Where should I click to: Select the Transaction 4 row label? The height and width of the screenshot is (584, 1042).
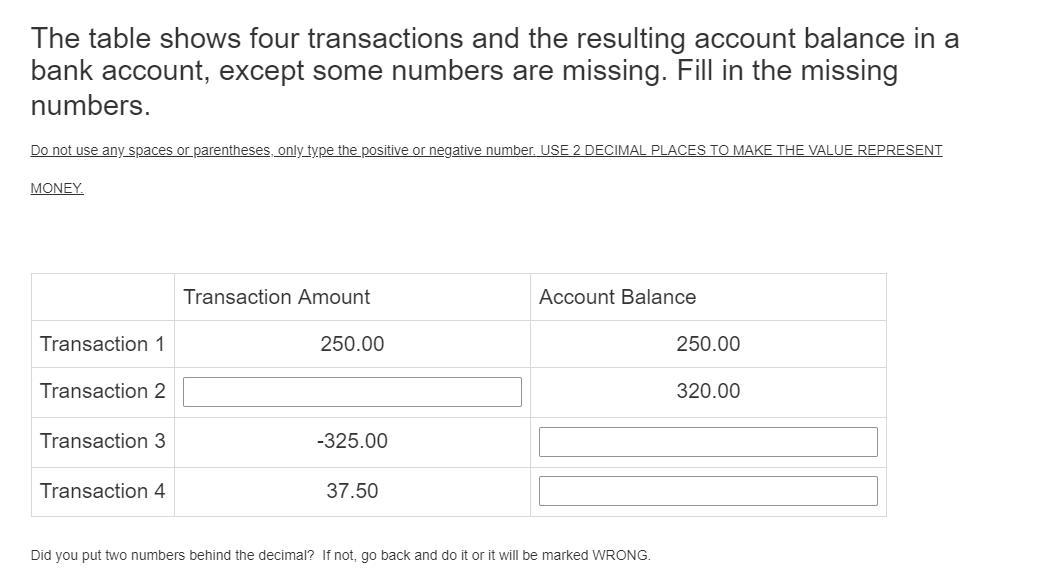102,491
